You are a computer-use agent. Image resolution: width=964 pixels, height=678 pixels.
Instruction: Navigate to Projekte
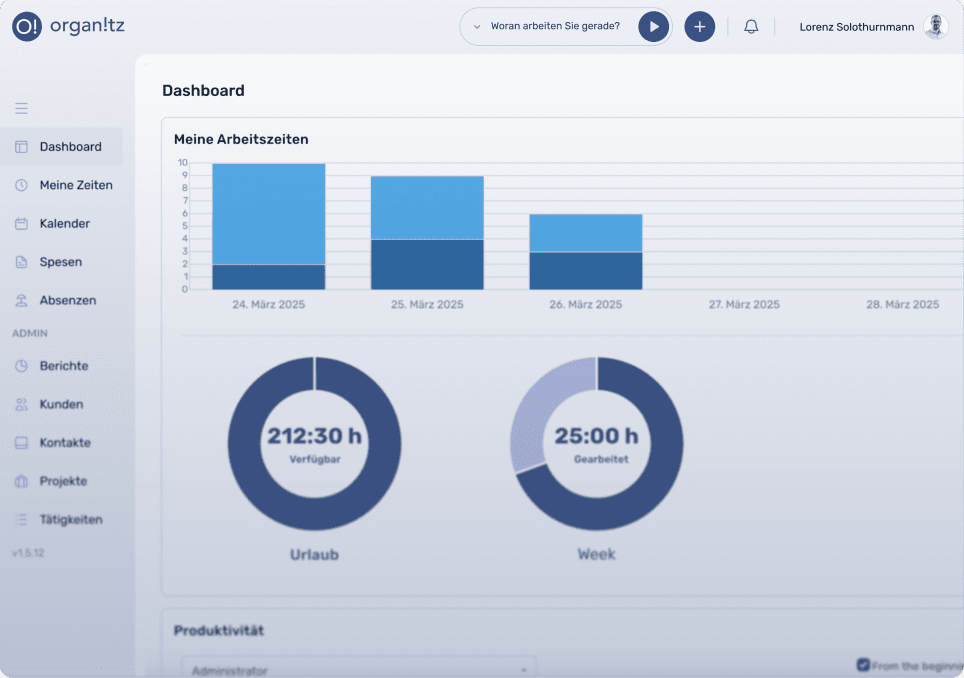pyautogui.click(x=63, y=481)
